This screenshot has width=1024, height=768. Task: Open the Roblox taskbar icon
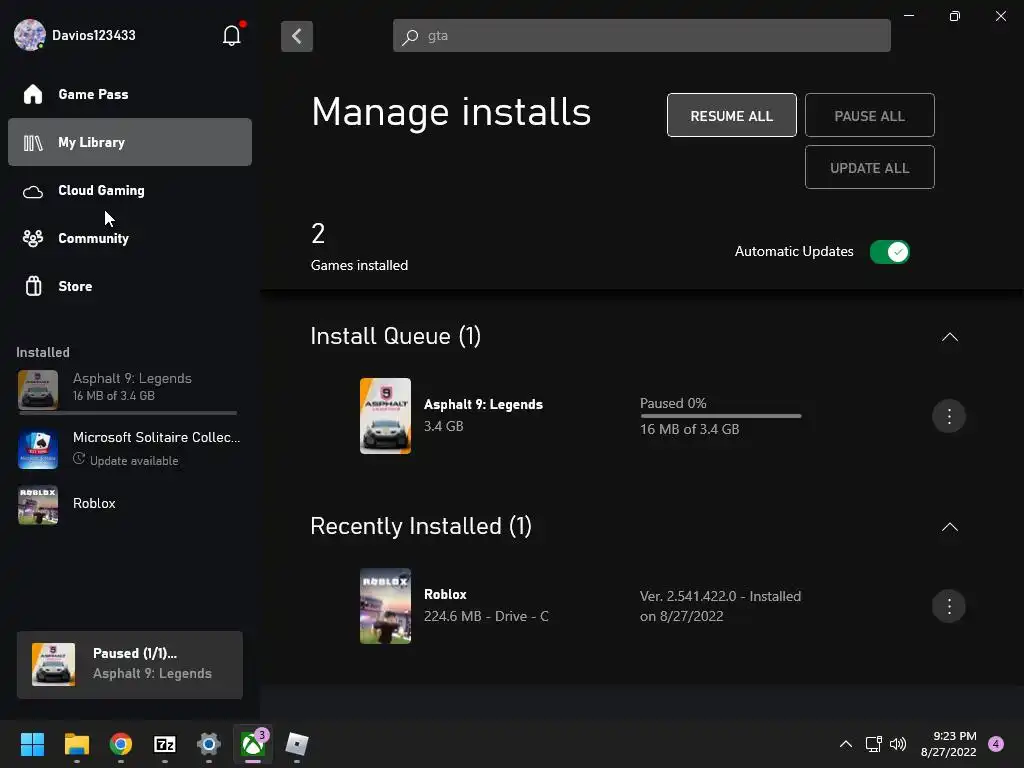[297, 744]
